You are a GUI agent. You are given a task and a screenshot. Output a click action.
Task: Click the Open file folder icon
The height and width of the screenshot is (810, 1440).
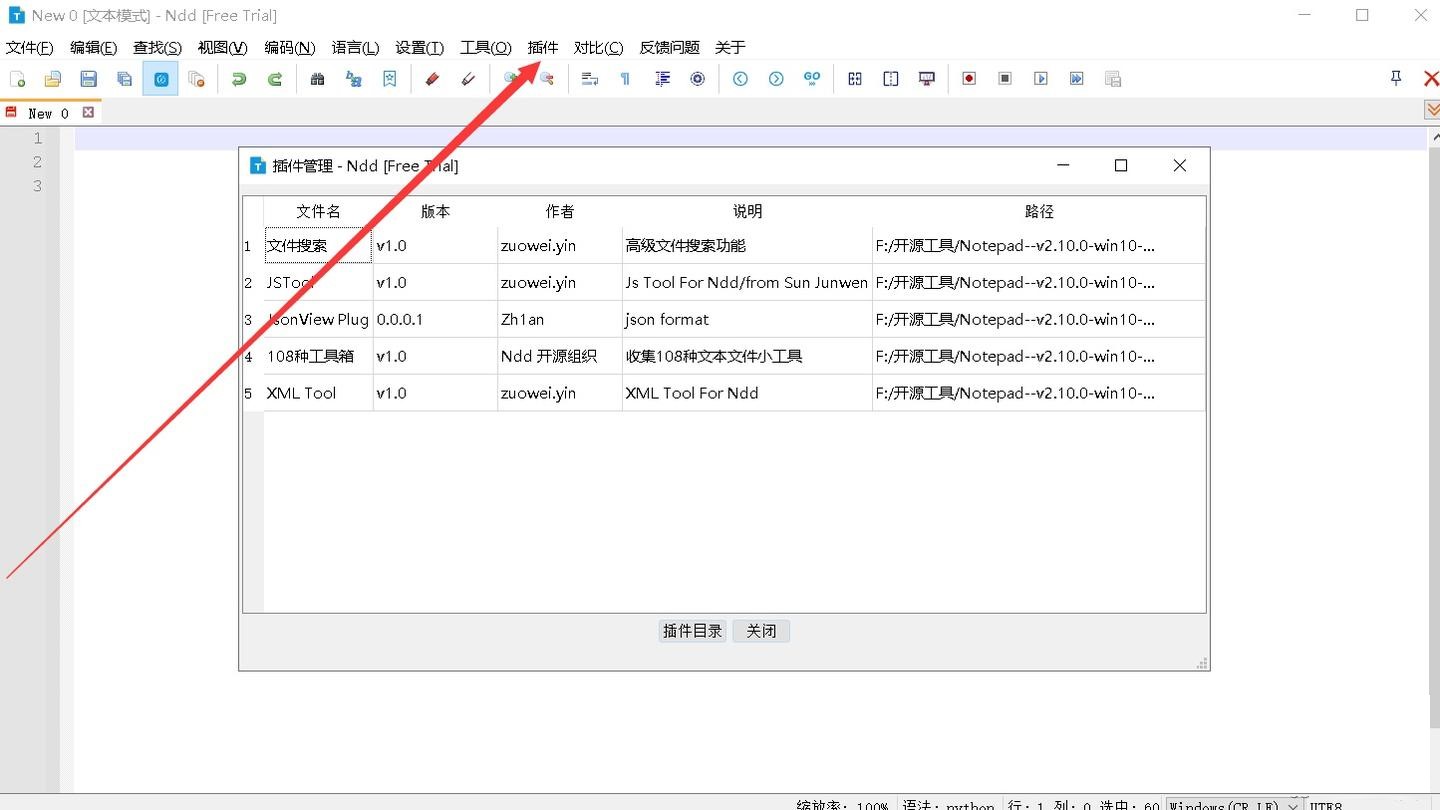pos(53,79)
